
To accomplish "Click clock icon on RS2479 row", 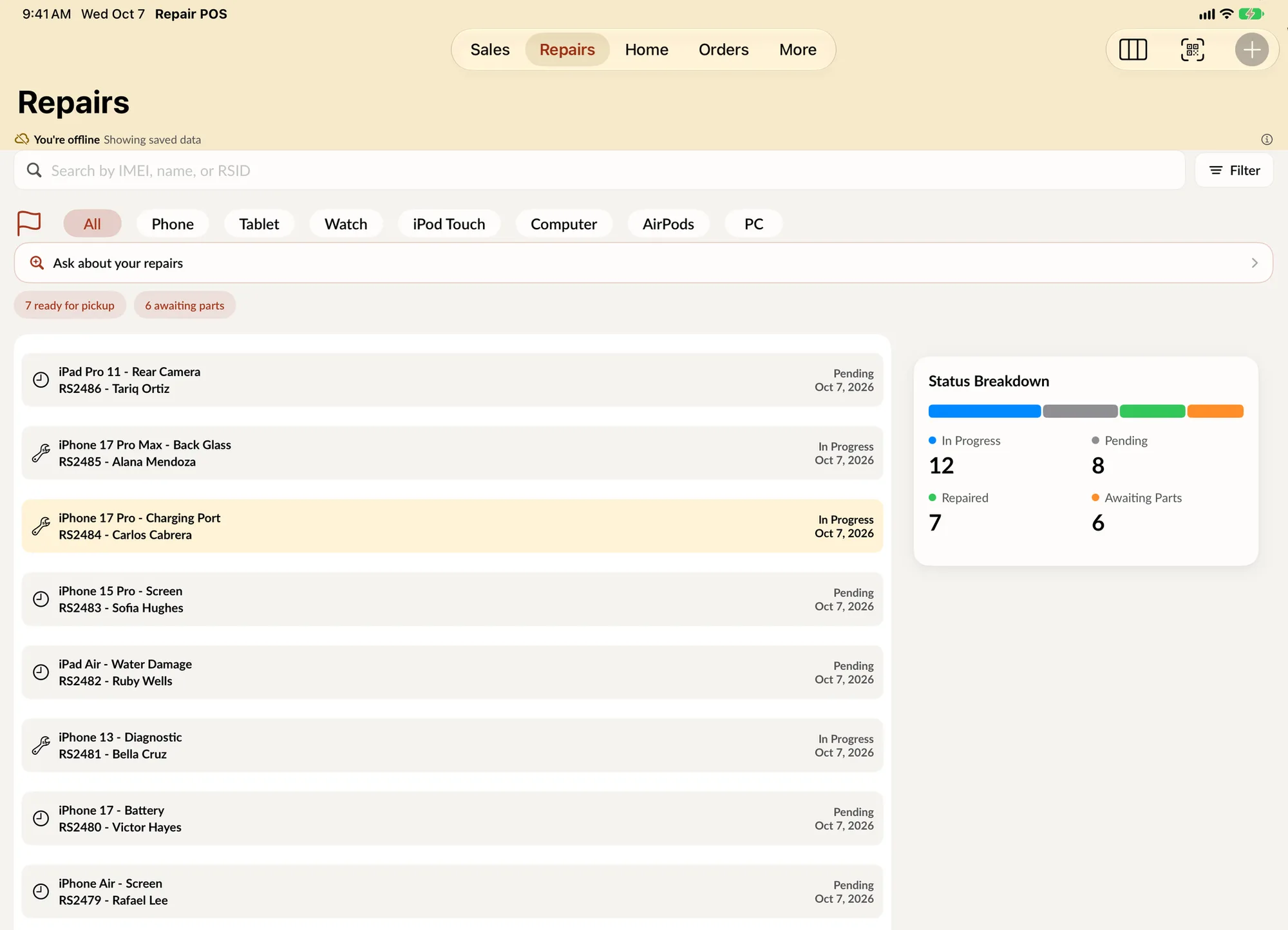I will [x=41, y=891].
